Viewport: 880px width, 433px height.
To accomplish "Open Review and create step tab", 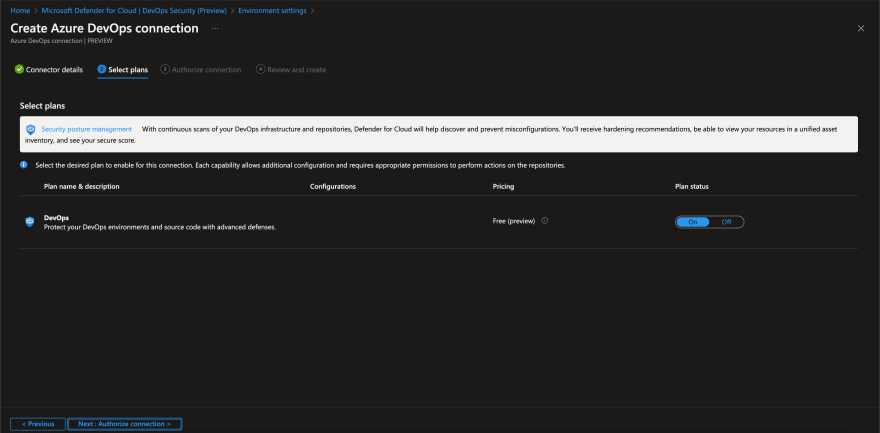I will (x=291, y=70).
